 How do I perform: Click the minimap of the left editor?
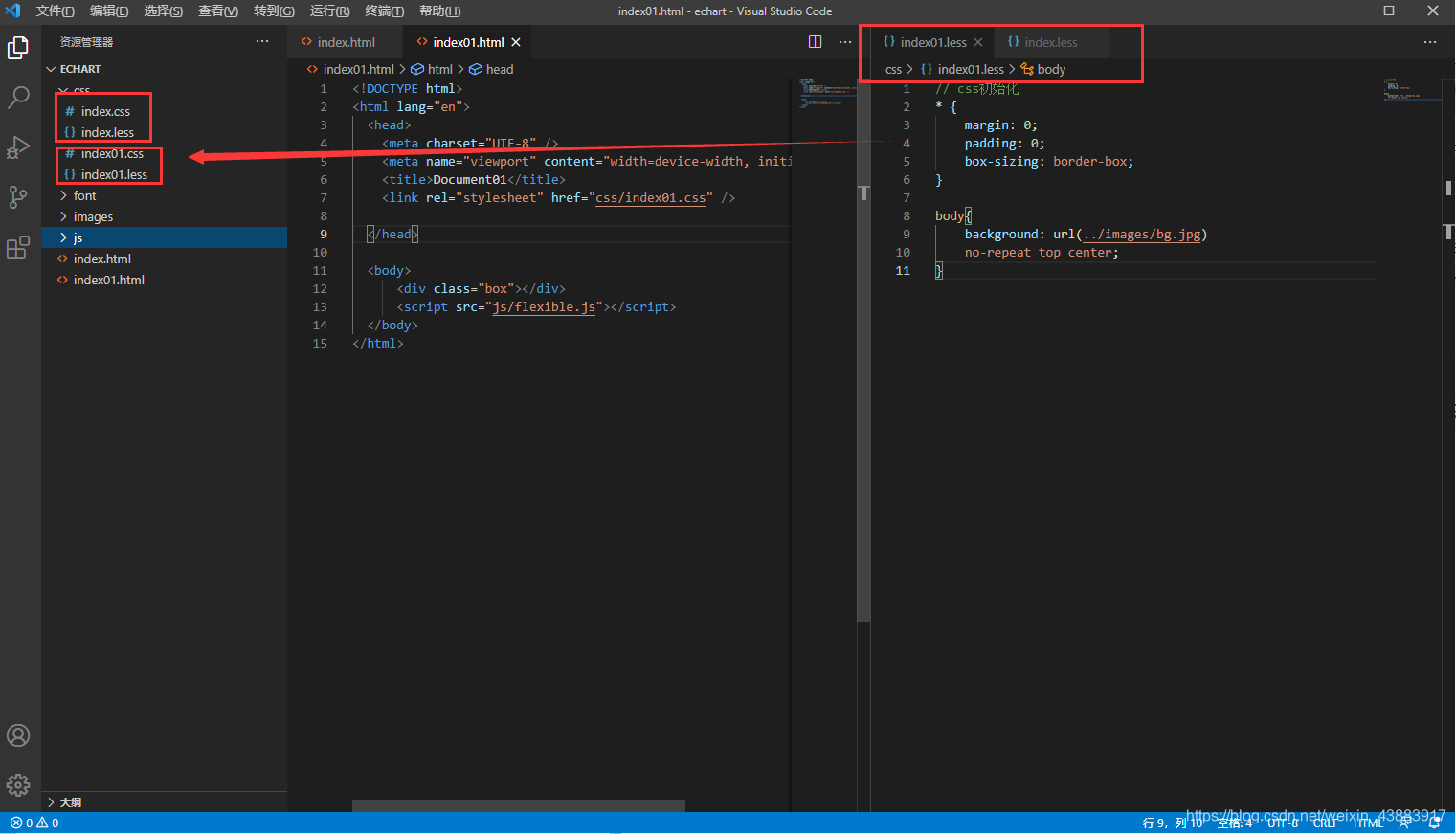pos(828,94)
